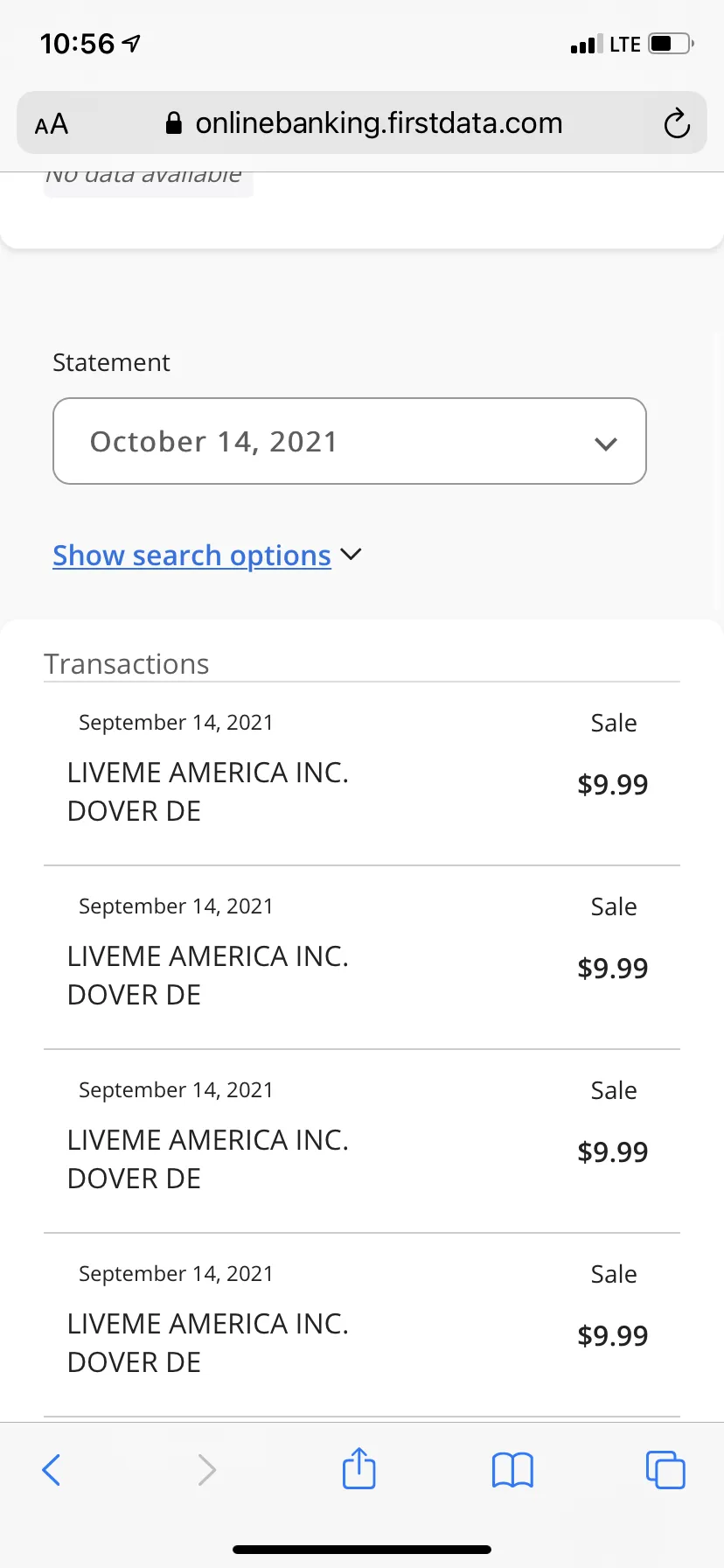This screenshot has height=1568, width=724.
Task: Select the third LIVEME AMERICA INC. transaction
Action: click(x=362, y=1142)
